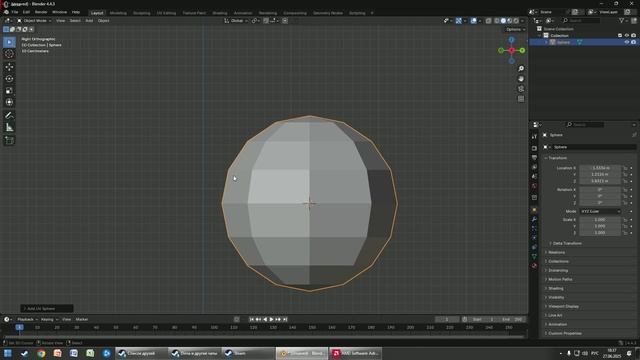Open the Physics properties tab icon
640x360 pixels.
[534, 238]
